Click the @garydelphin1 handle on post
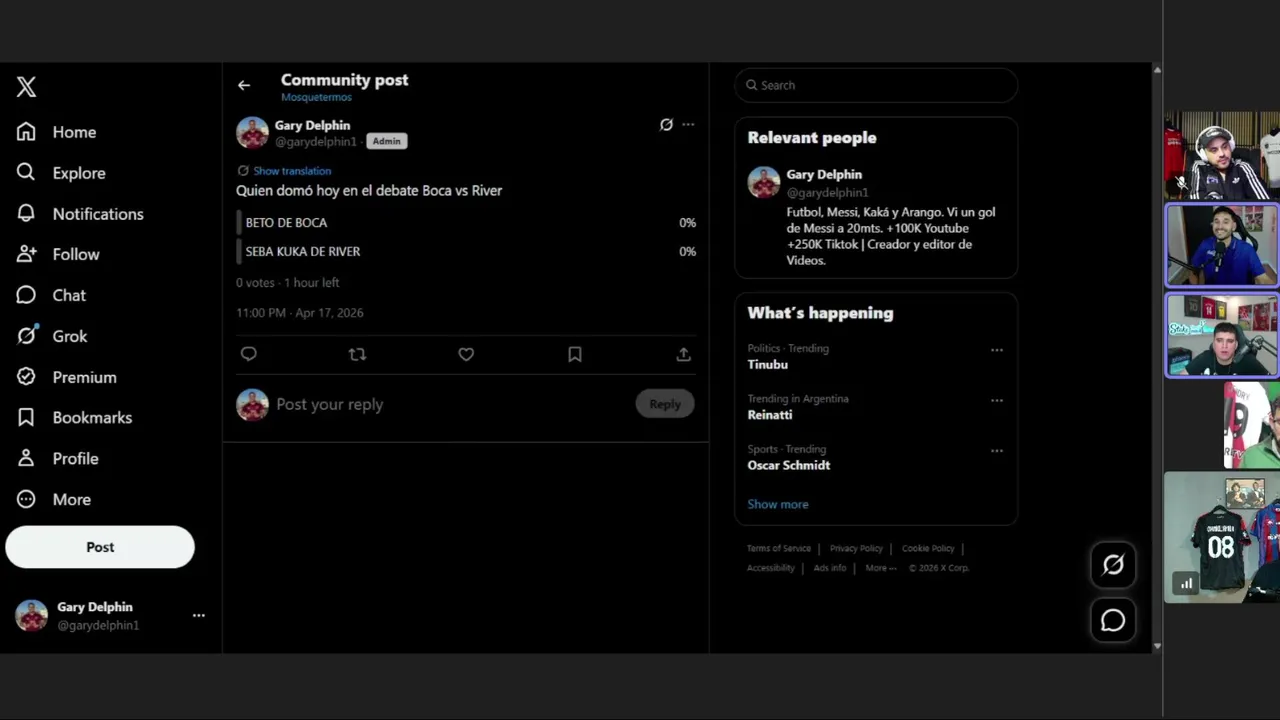Viewport: 1280px width, 720px height. (x=316, y=142)
